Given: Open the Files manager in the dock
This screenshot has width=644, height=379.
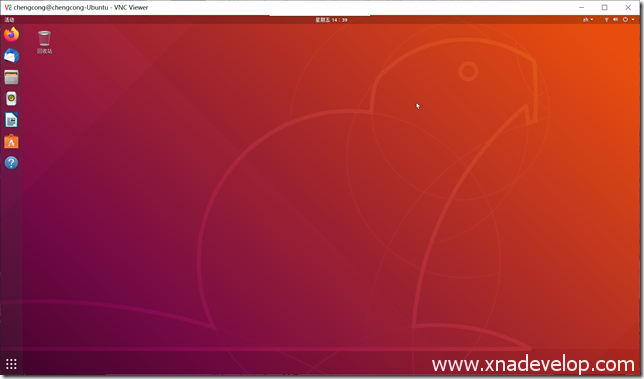Looking at the screenshot, I should click(x=12, y=77).
